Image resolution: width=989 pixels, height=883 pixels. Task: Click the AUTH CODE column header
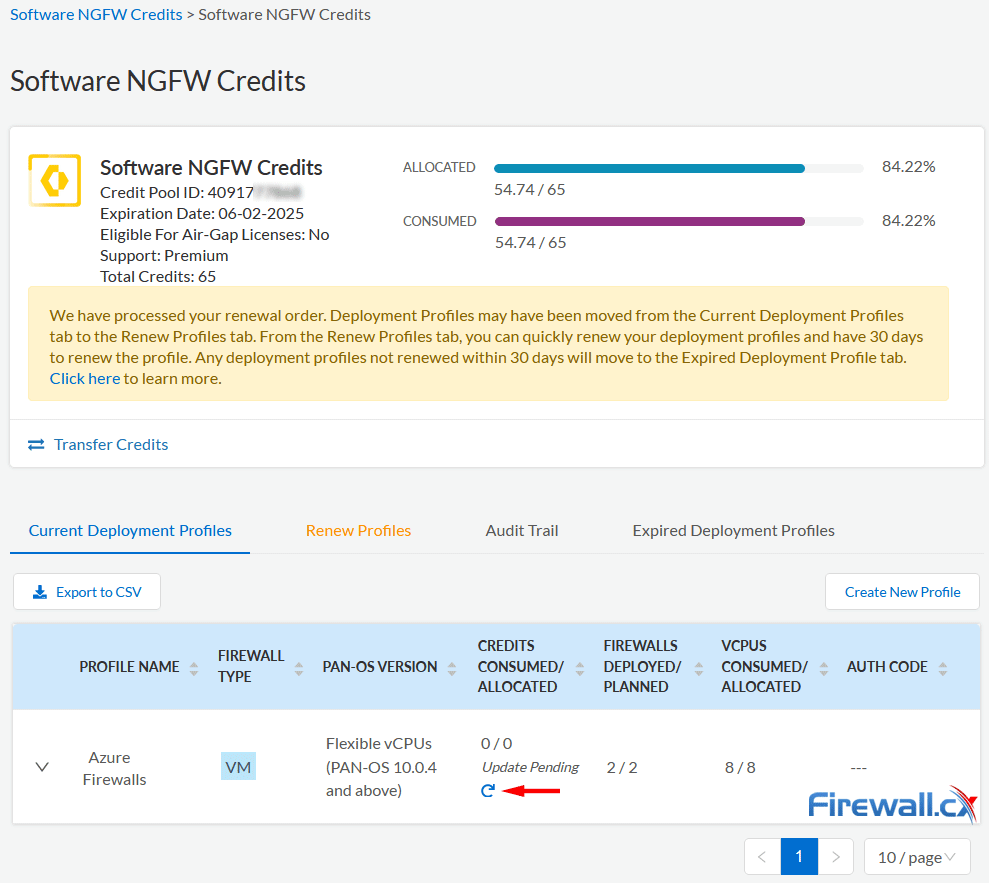[887, 667]
